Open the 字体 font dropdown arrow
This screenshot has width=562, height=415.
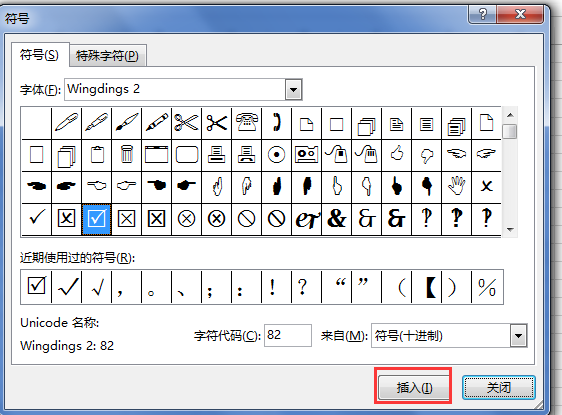tap(294, 90)
